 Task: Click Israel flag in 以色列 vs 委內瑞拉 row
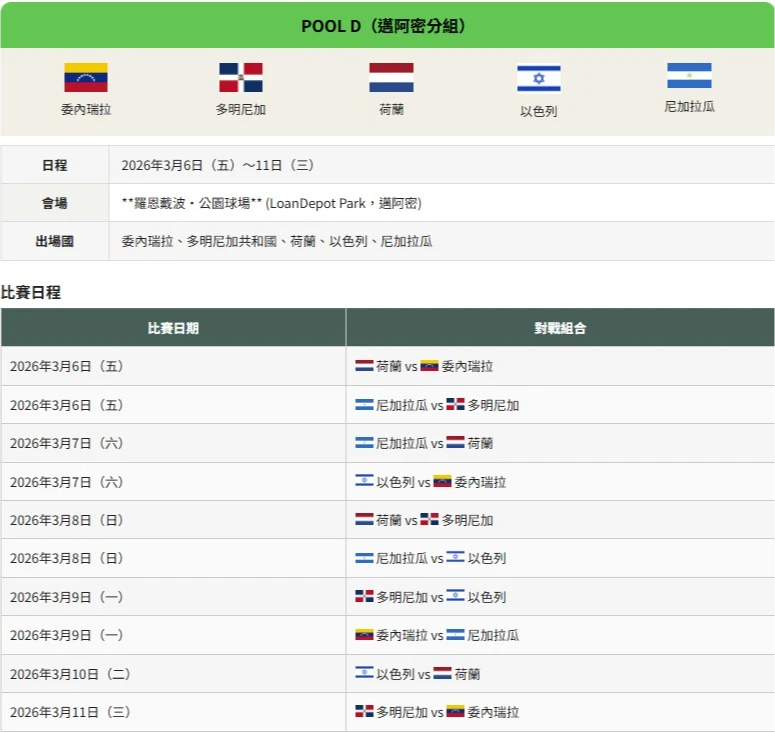[365, 482]
